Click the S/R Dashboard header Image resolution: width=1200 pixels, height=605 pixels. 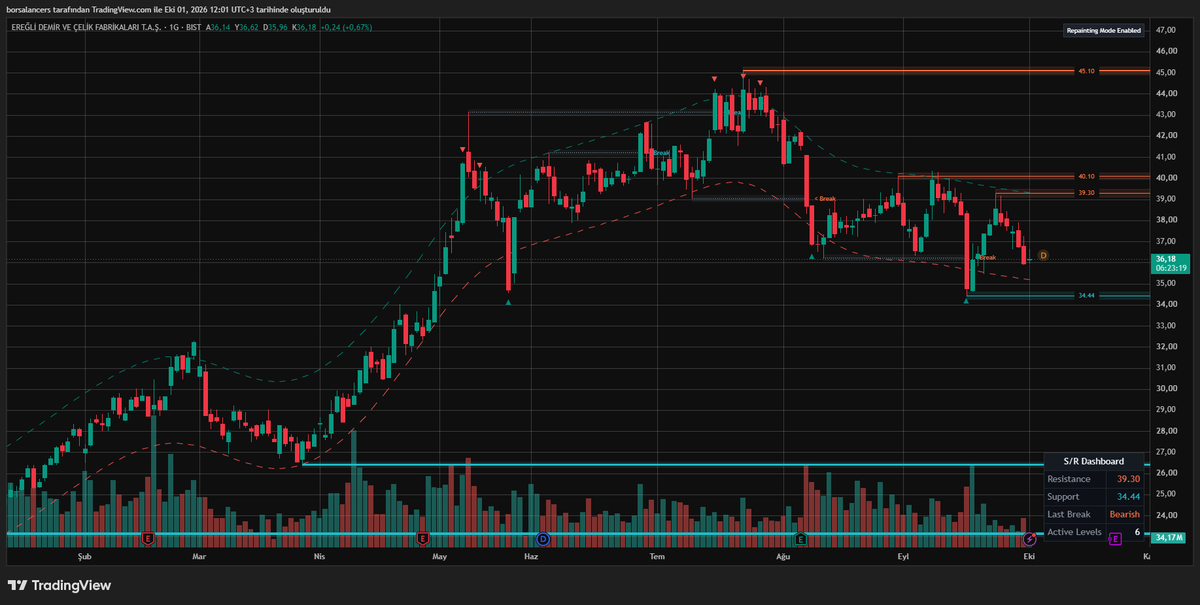tap(1096, 461)
